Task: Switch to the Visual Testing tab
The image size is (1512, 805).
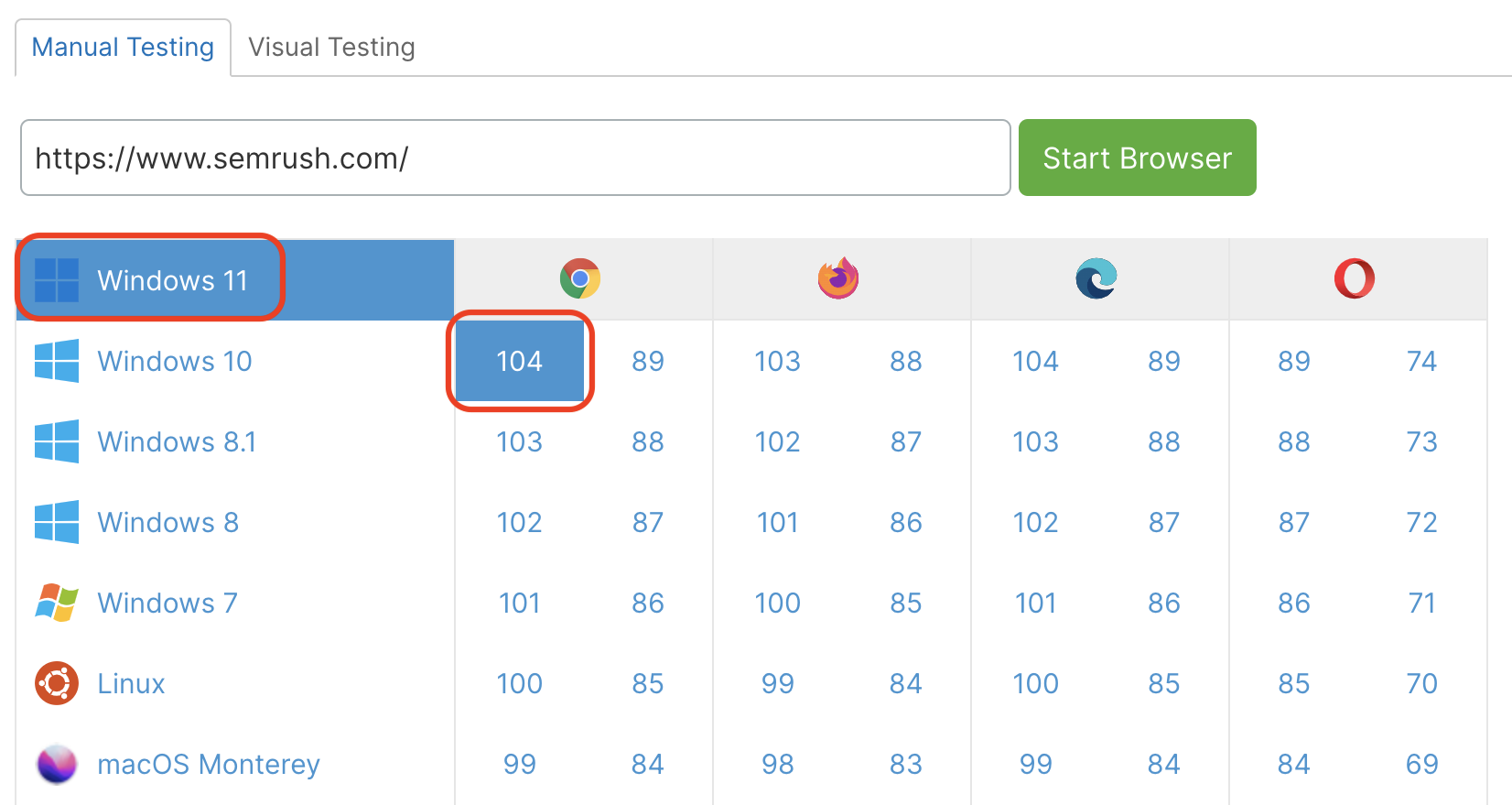Action: [x=331, y=47]
